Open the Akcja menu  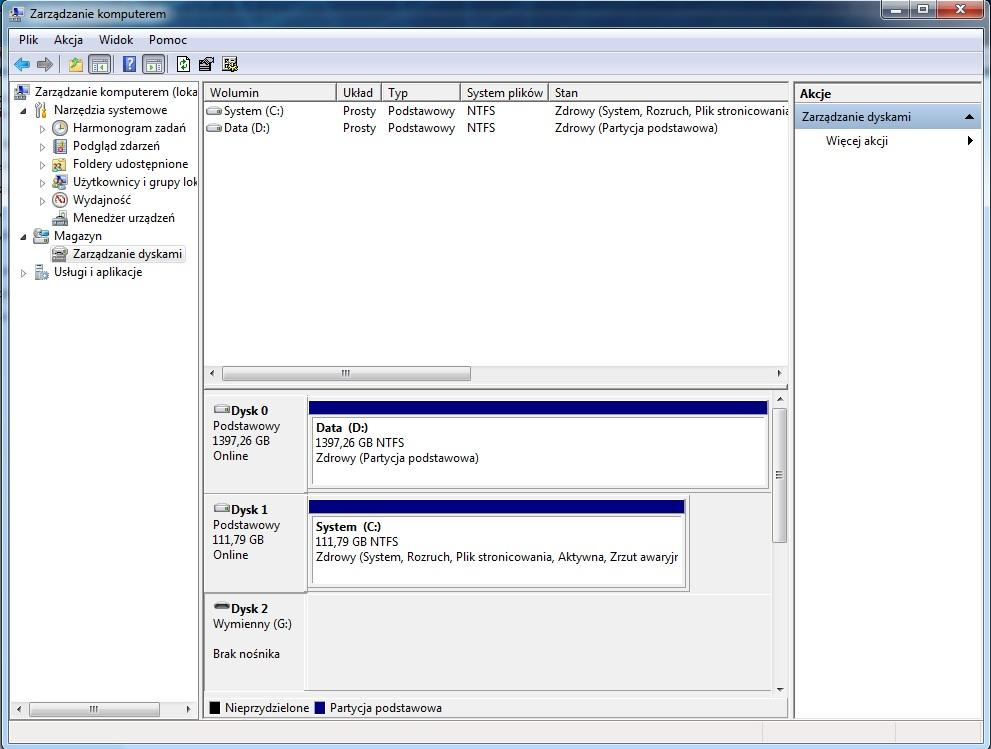pos(68,40)
